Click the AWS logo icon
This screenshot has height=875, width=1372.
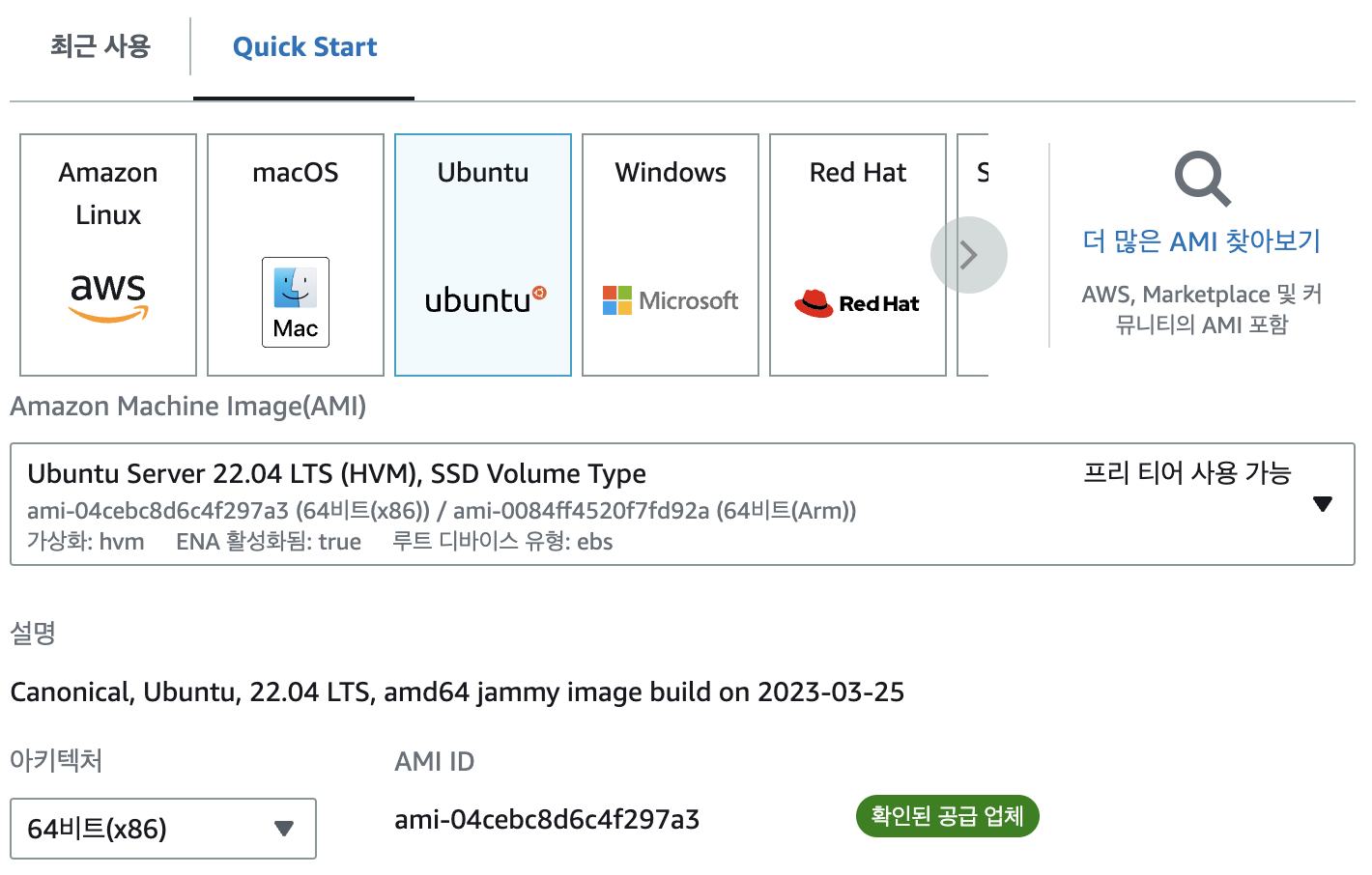(x=108, y=297)
